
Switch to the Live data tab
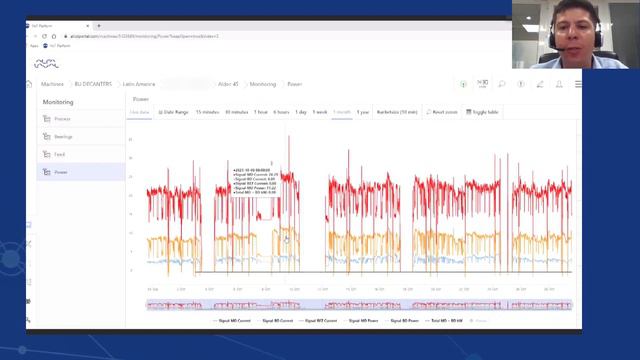tap(139, 112)
